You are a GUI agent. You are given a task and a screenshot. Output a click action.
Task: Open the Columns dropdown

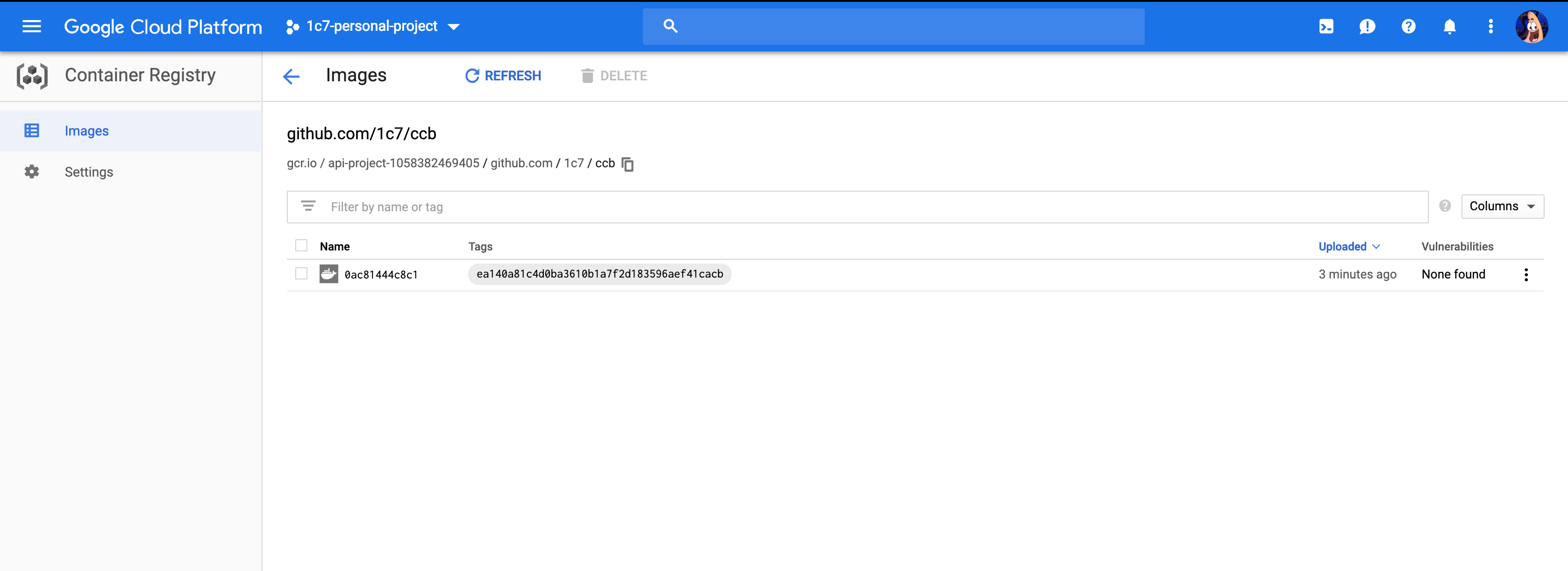(1502, 207)
